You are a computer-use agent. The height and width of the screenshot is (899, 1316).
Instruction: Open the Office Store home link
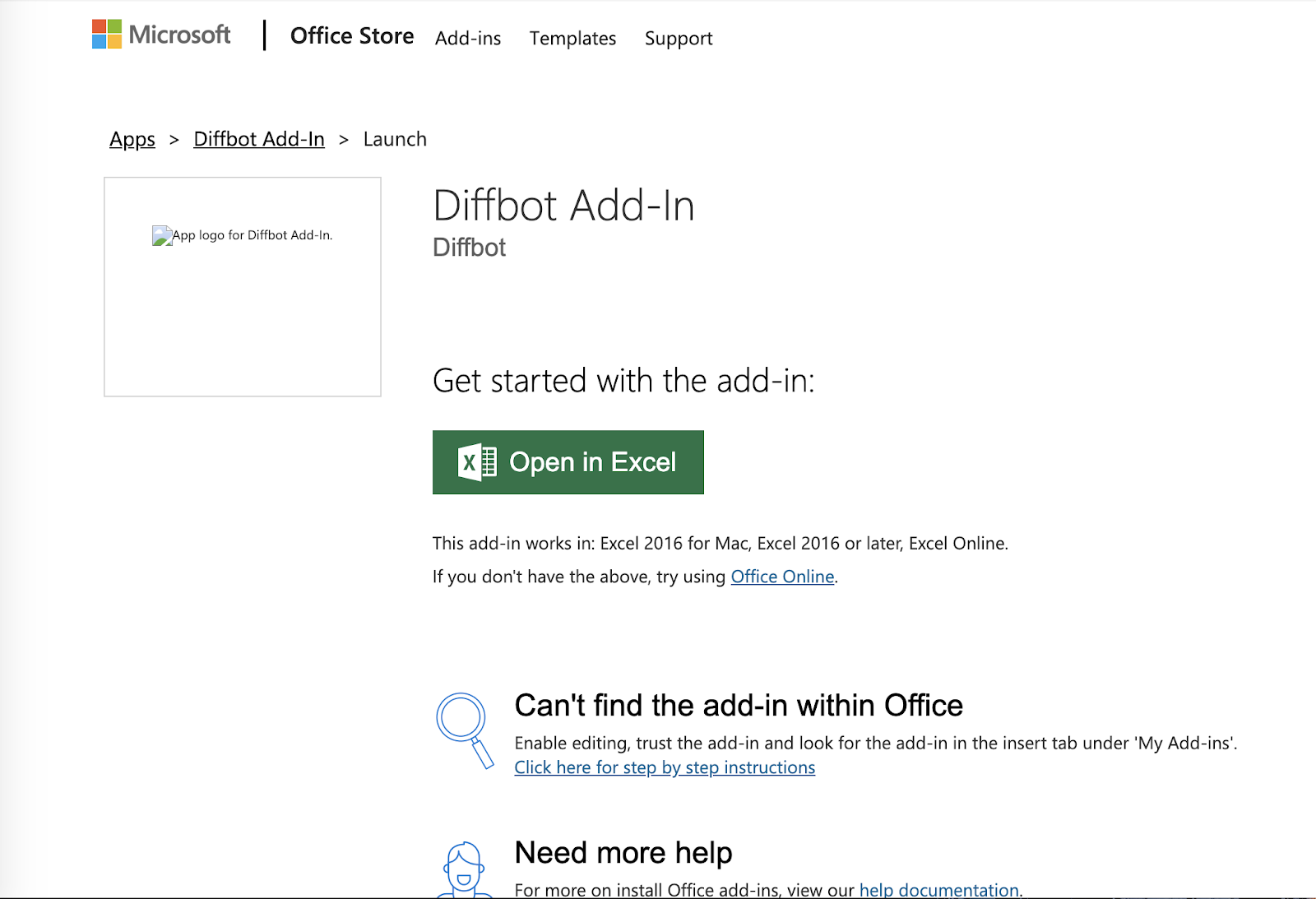point(352,36)
